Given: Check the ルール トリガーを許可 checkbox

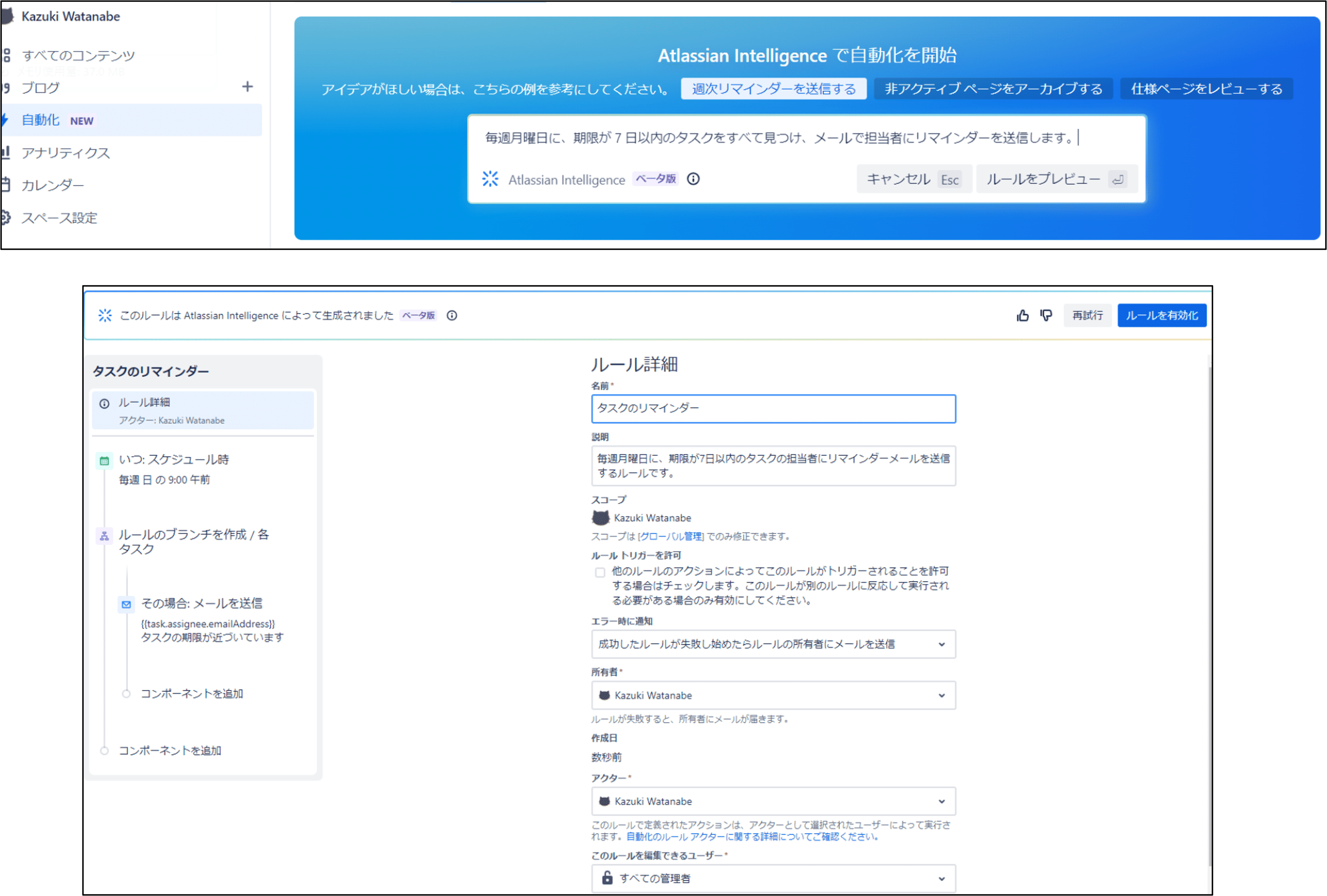Looking at the screenshot, I should pos(599,572).
